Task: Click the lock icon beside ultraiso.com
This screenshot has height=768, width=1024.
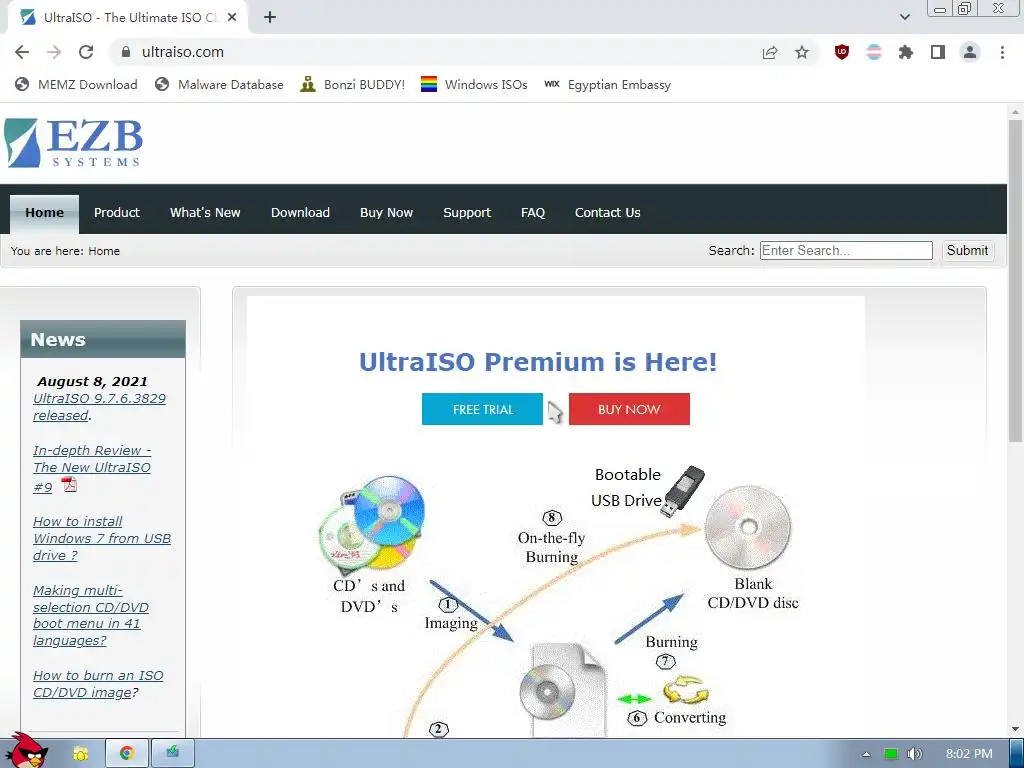Action: pos(126,52)
